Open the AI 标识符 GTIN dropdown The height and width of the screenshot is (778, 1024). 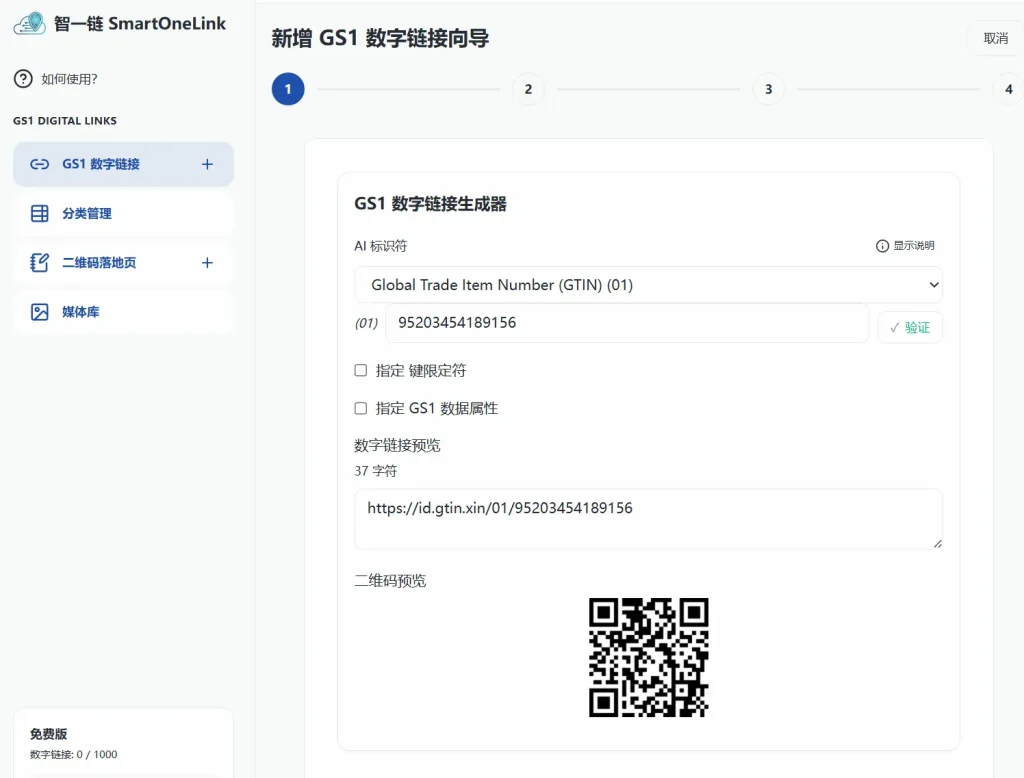648,285
